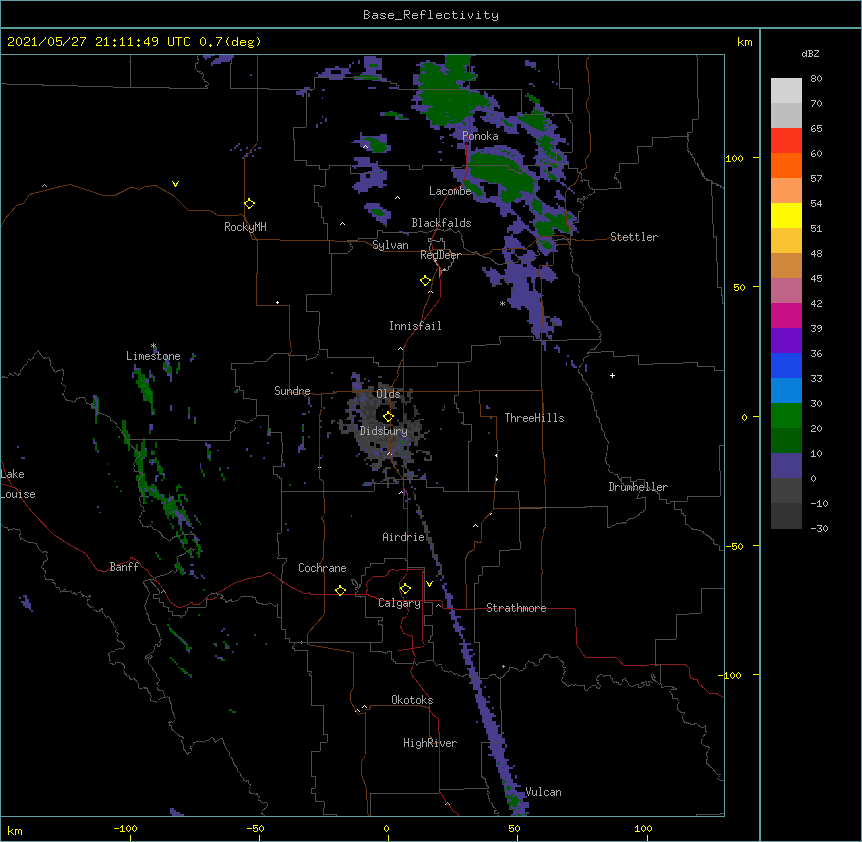Screen dimensions: 862x842
Task: Click the Drumheller city label
Action: (x=638, y=487)
